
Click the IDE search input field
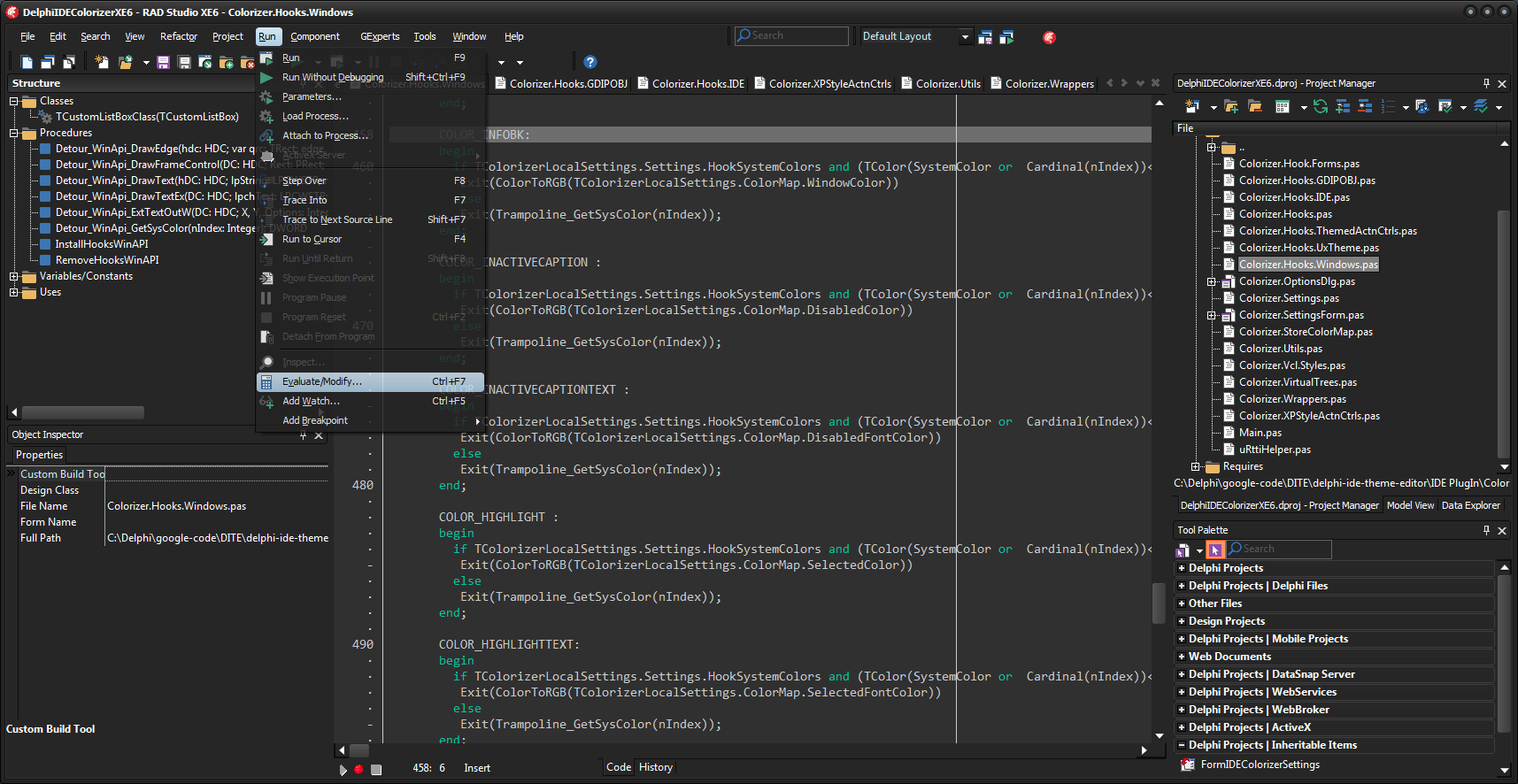tap(798, 36)
